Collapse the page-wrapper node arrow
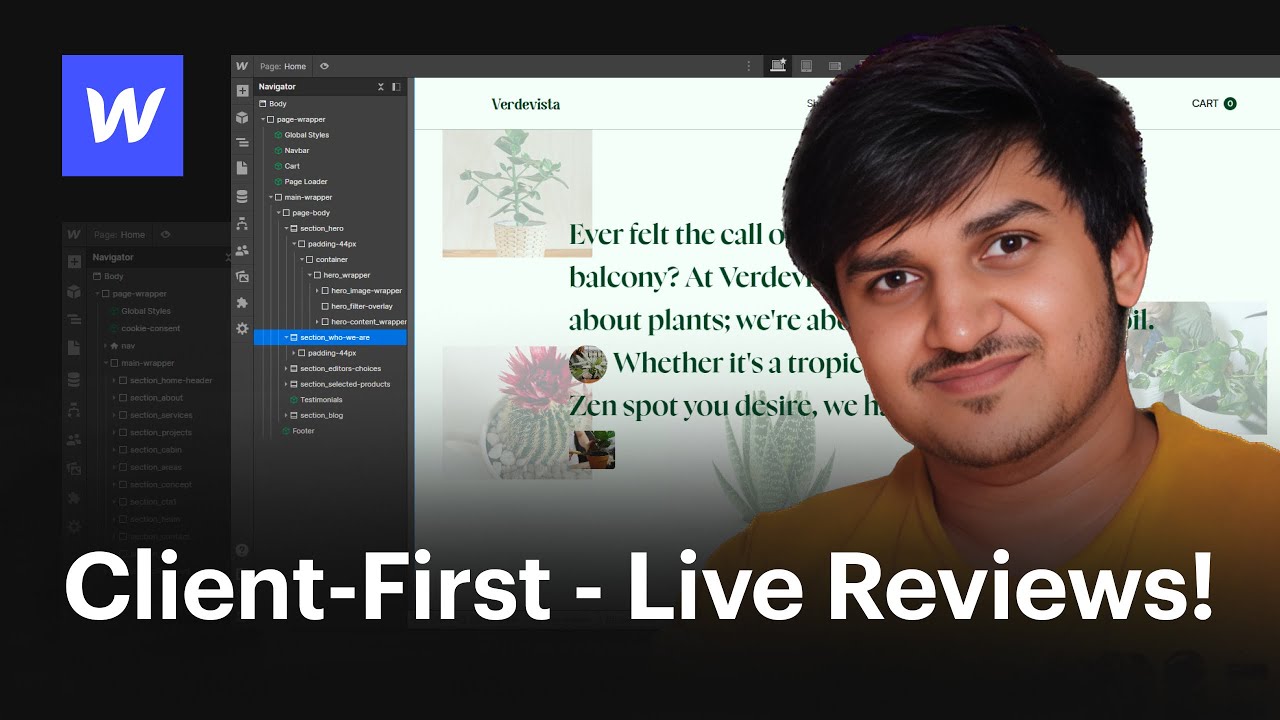This screenshot has height=720, width=1280. (x=263, y=119)
